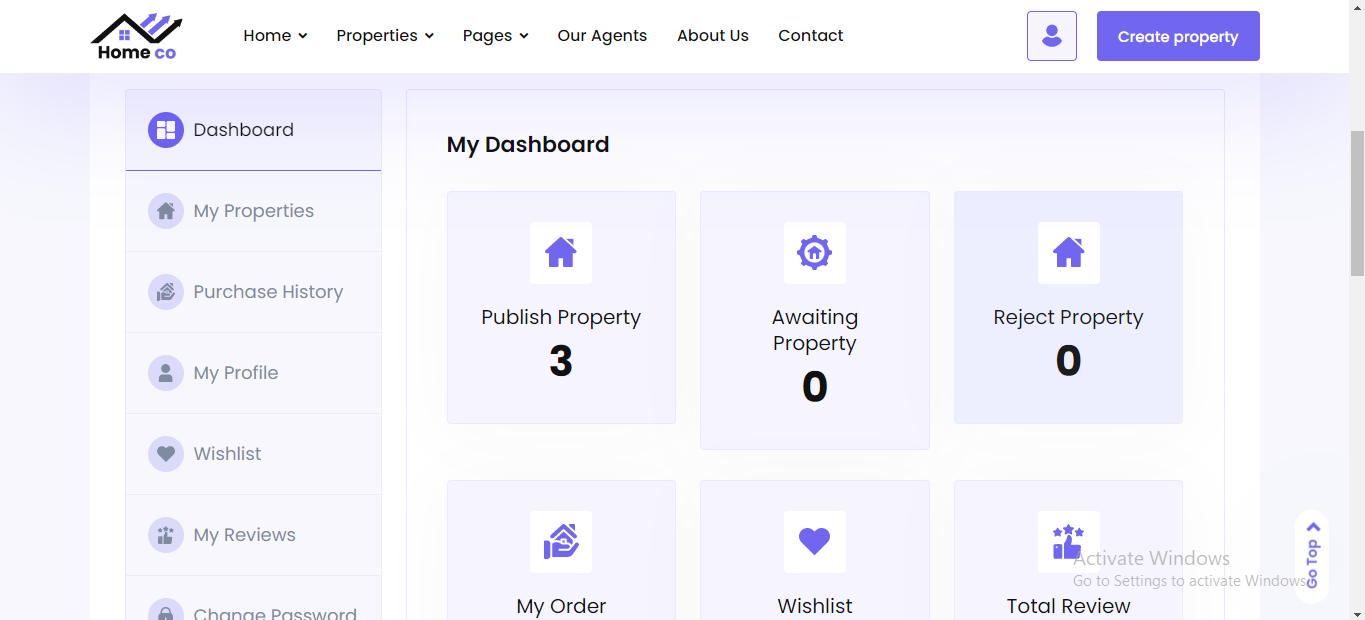Click the Total Review thumbs-up icon

[x=1068, y=542]
